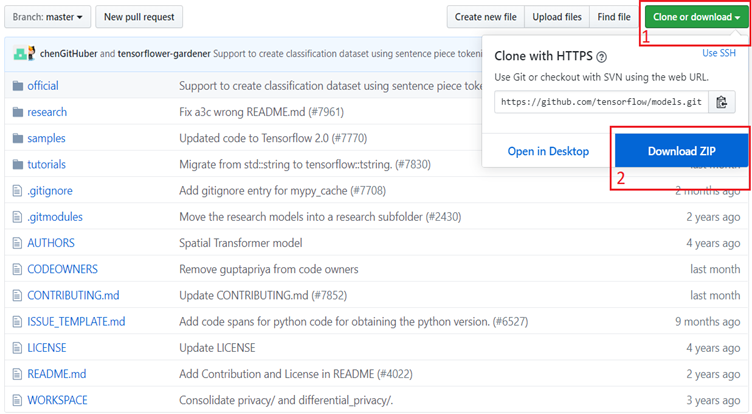Click the folder icon beside samples
Image resolution: width=752 pixels, height=414 pixels.
[18, 138]
